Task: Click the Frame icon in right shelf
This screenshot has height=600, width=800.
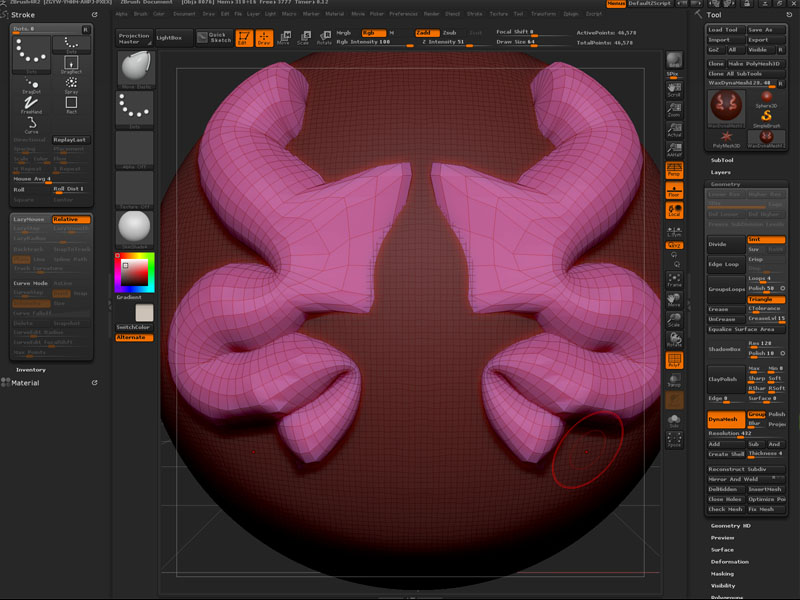Action: (674, 280)
